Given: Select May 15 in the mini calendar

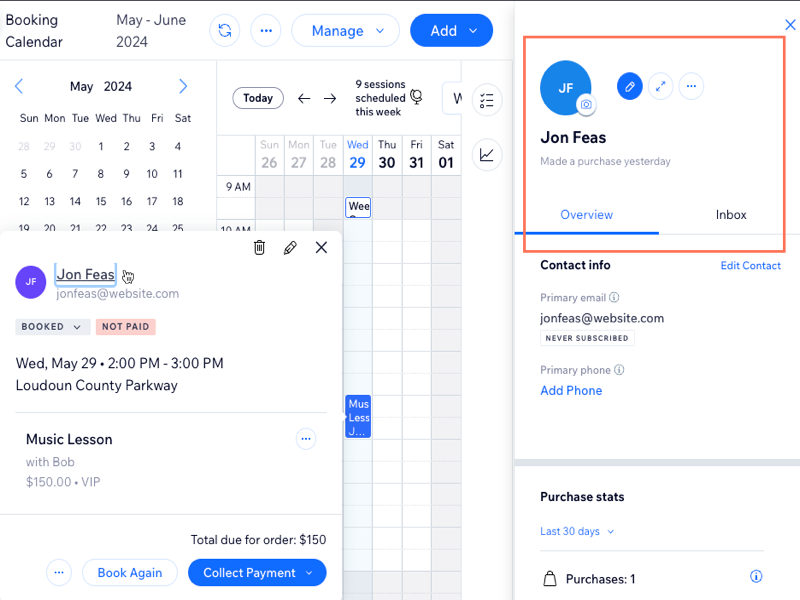Looking at the screenshot, I should (101, 201).
